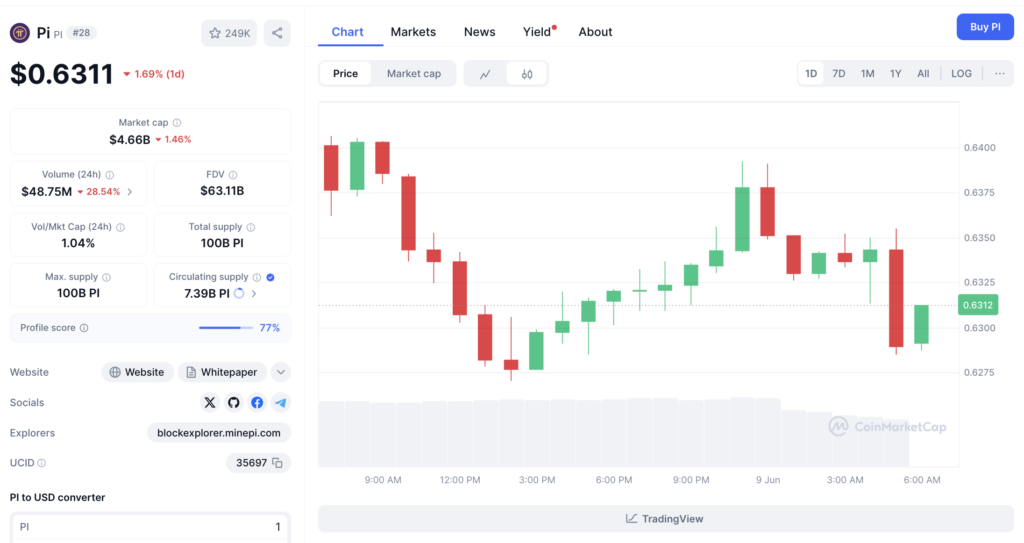Click the 0.6312 current price label
This screenshot has width=1024, height=543.
978,305
